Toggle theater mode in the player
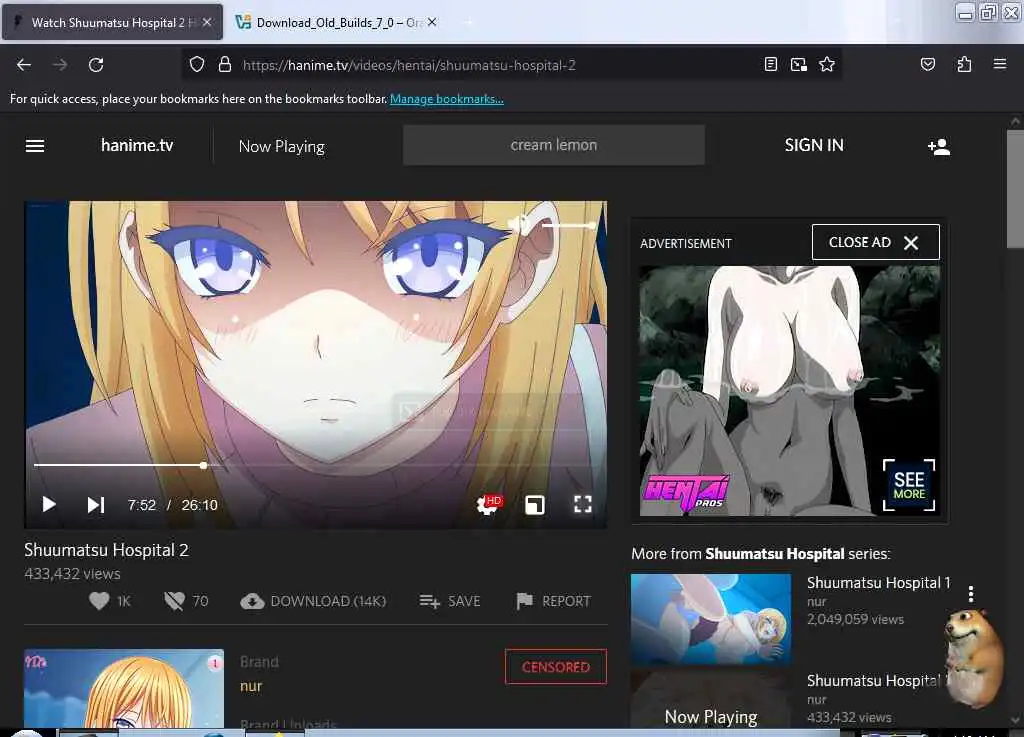The image size is (1024, 737). click(x=535, y=505)
